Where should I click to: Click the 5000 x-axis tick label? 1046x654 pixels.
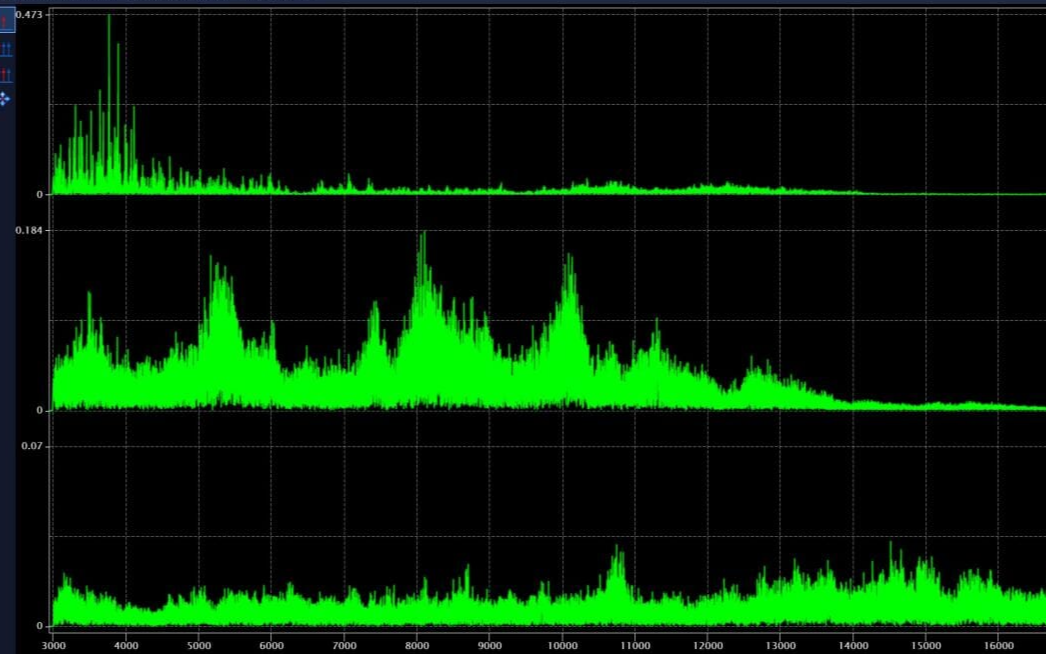pos(198,645)
